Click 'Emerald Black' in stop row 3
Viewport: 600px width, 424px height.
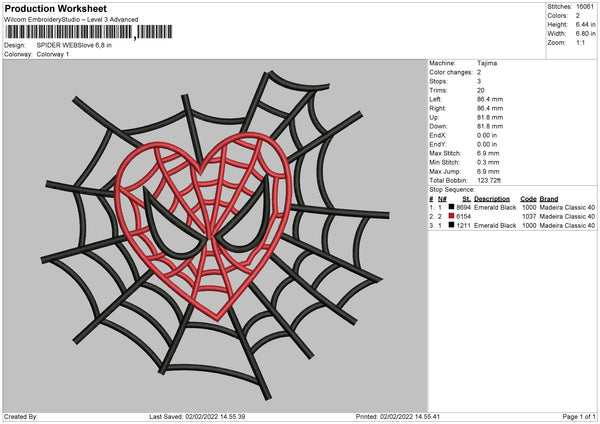(495, 226)
